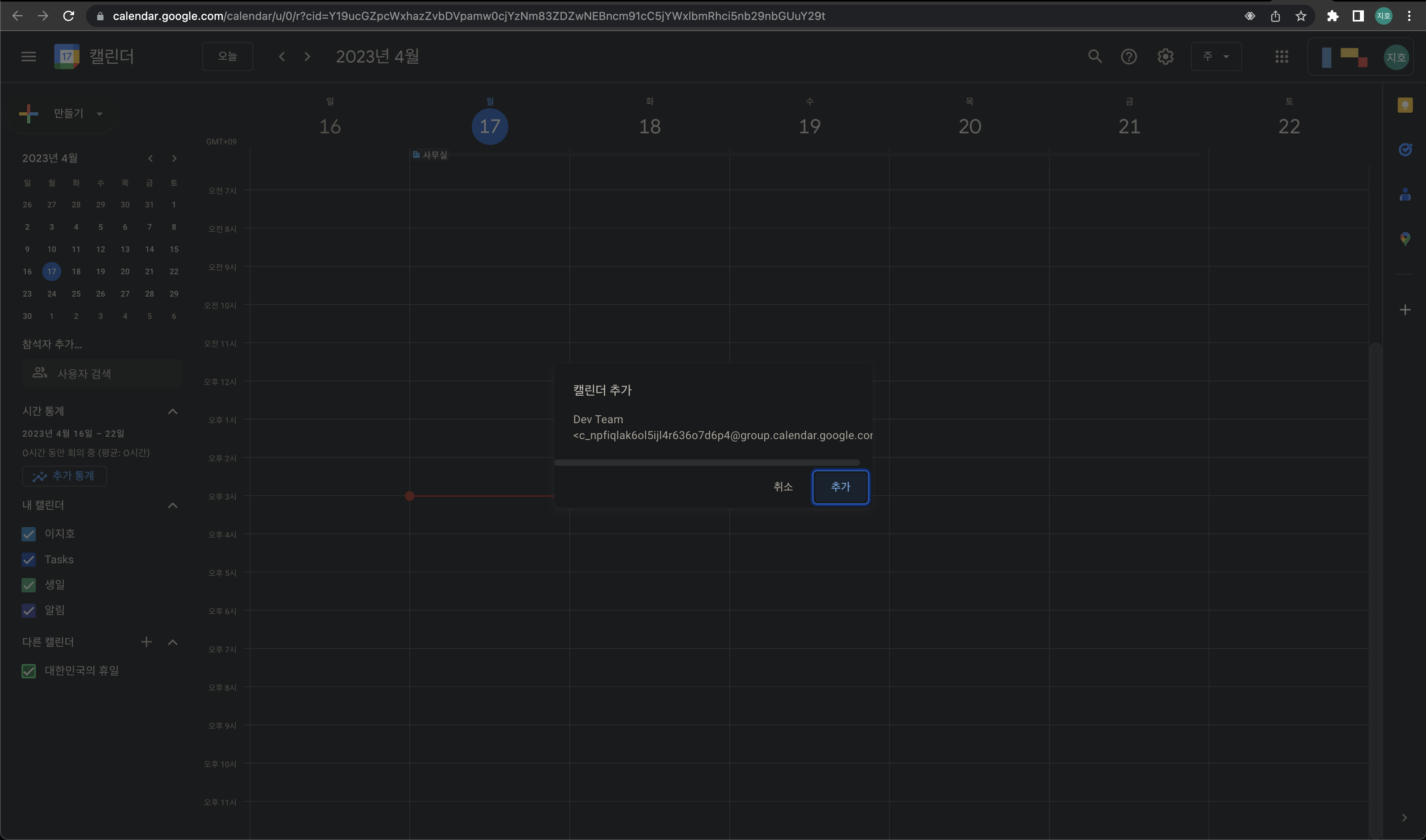
Task: Open the Google apps grid
Action: pyautogui.click(x=1281, y=56)
